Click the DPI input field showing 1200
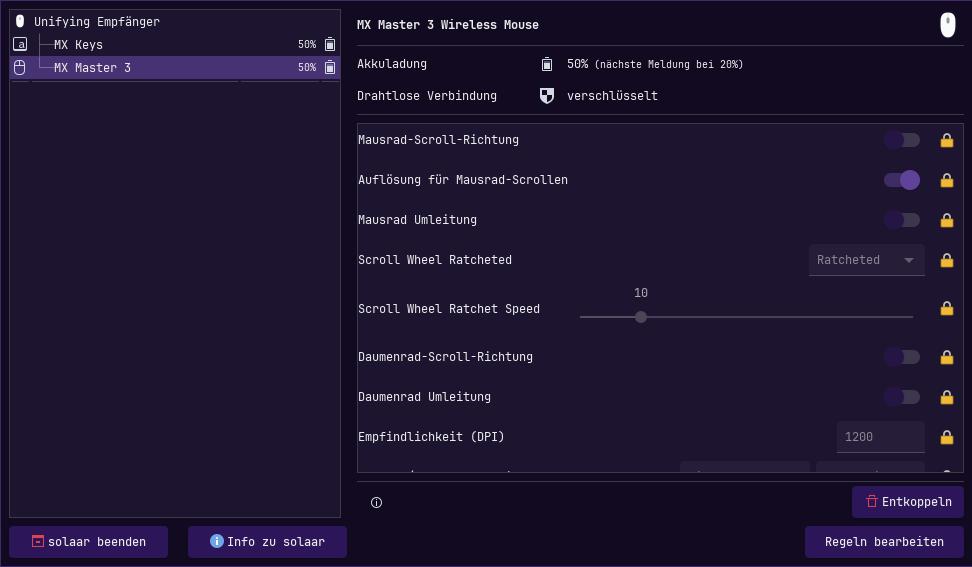 click(x=880, y=437)
